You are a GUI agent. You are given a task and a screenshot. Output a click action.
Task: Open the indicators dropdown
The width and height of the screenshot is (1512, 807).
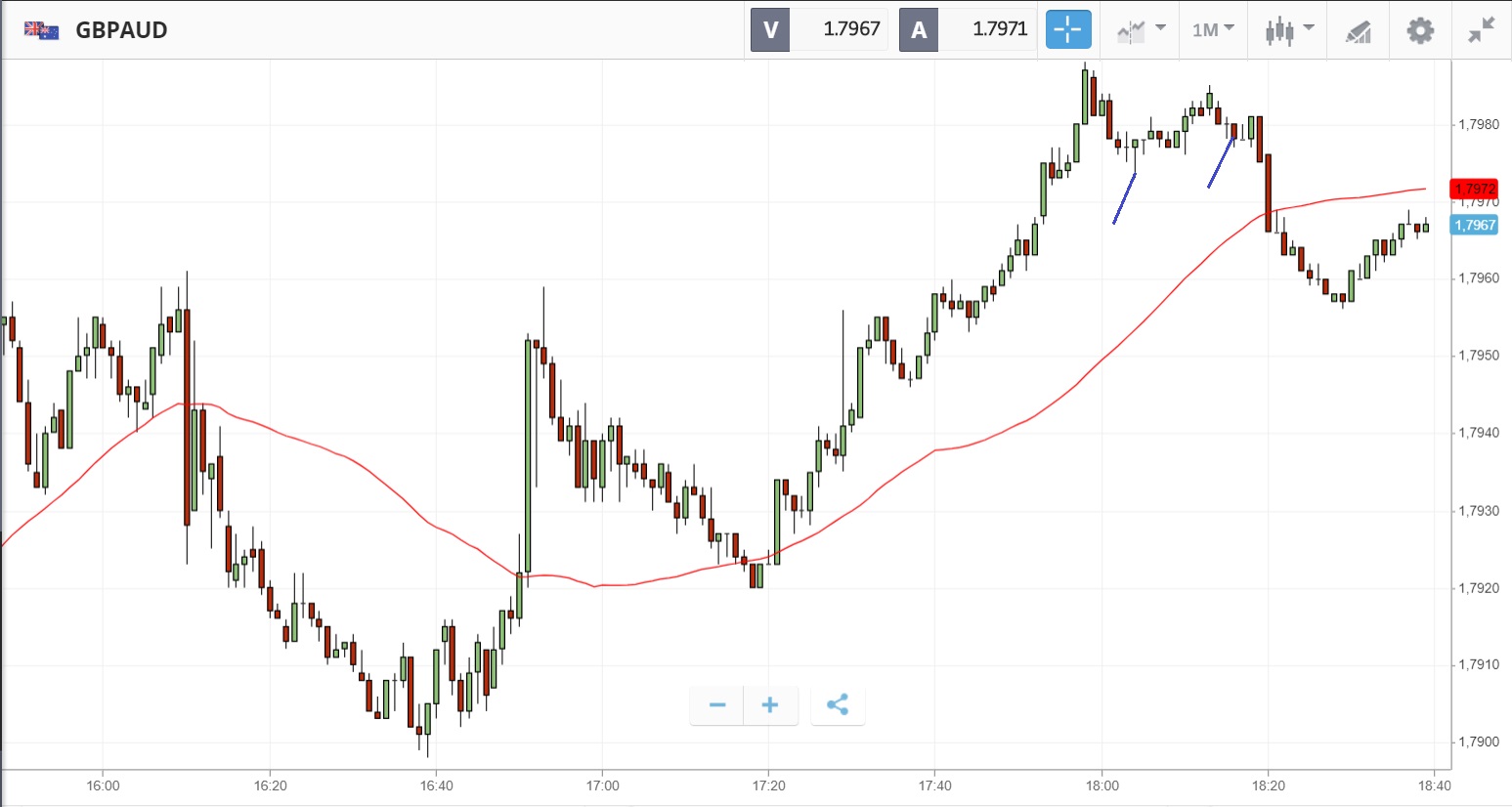coord(1141,29)
